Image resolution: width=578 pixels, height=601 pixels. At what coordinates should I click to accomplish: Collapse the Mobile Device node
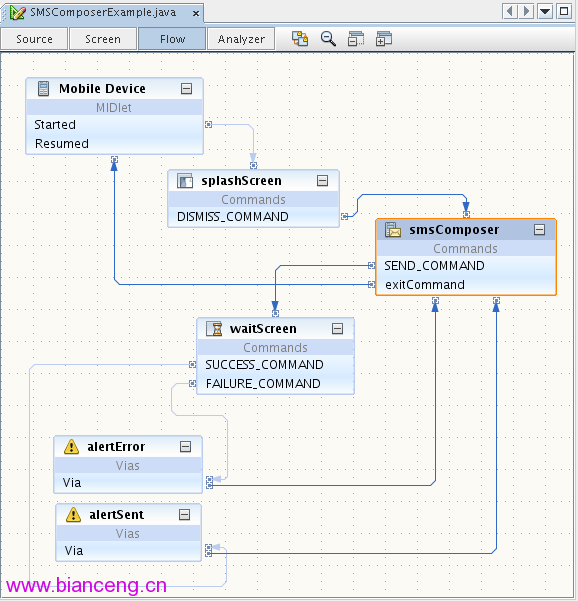187,89
